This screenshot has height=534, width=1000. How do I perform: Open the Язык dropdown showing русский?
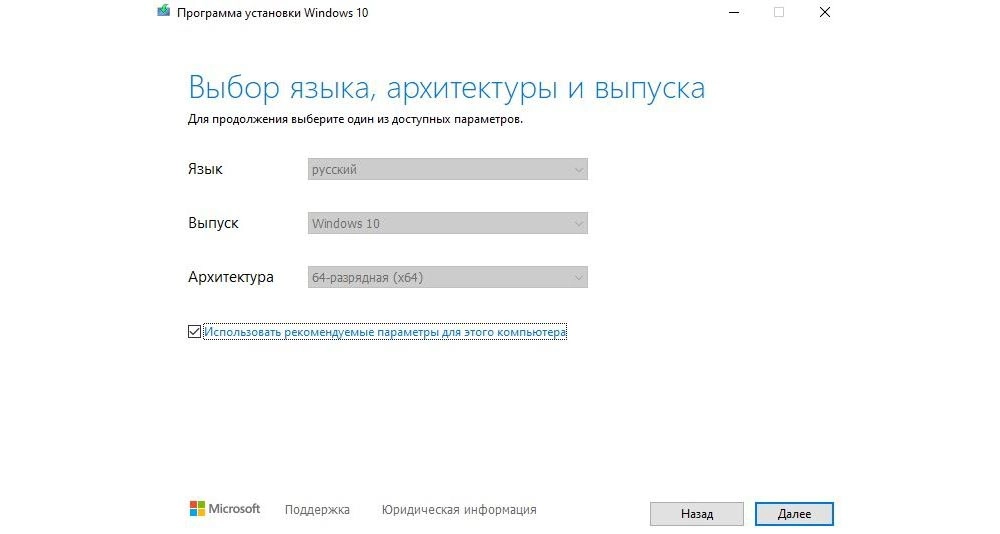pos(448,170)
